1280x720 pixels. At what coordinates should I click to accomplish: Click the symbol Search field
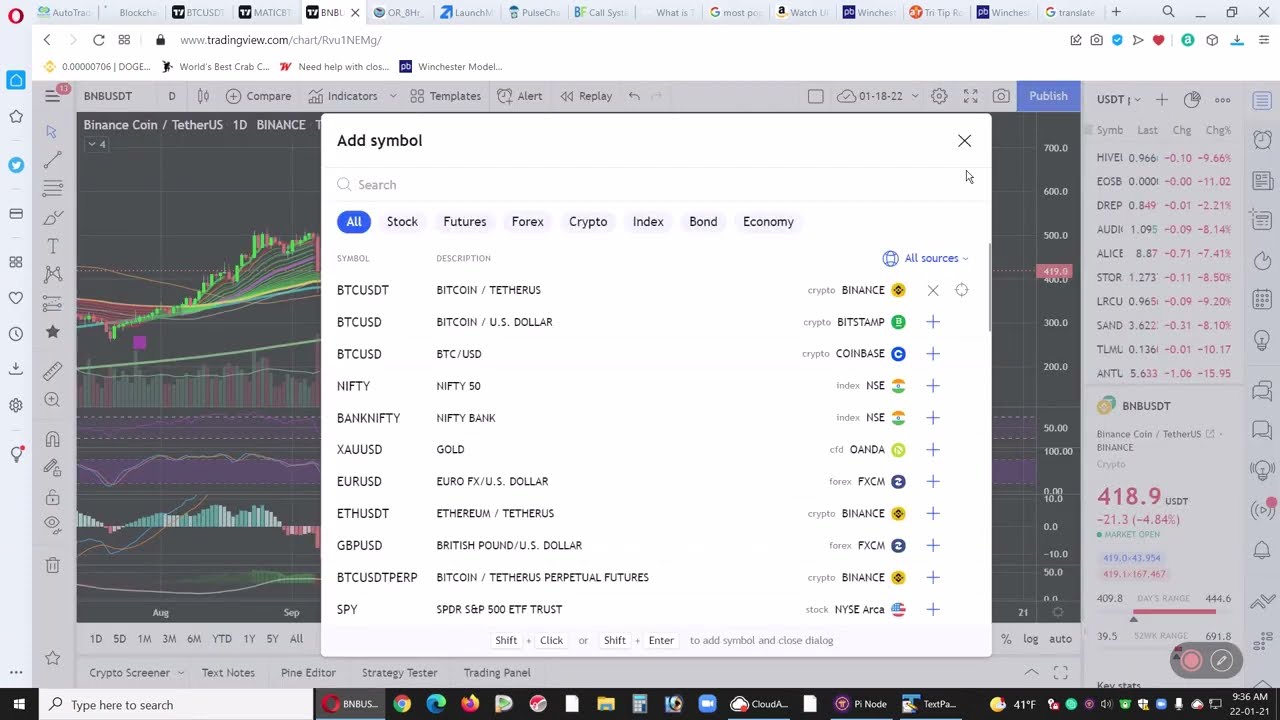click(656, 185)
